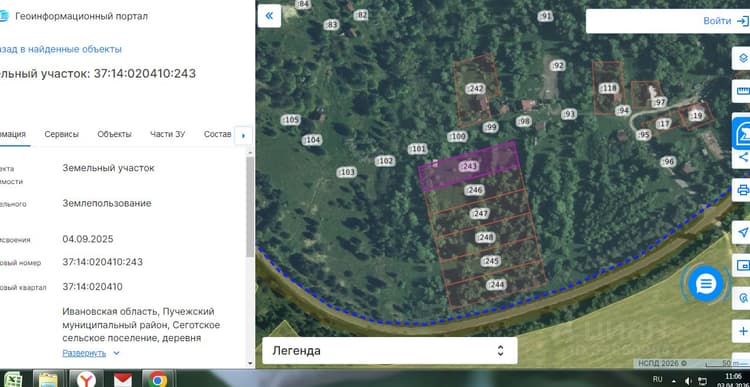Screen dimensions: 750x387
Task: Select parcel label 118 on map
Action: [x=608, y=88]
